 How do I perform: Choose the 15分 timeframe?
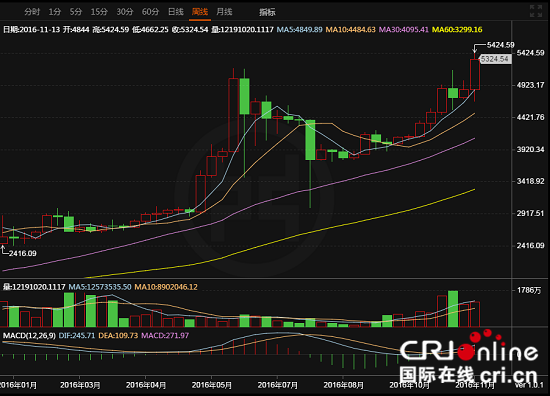pyautogui.click(x=99, y=12)
